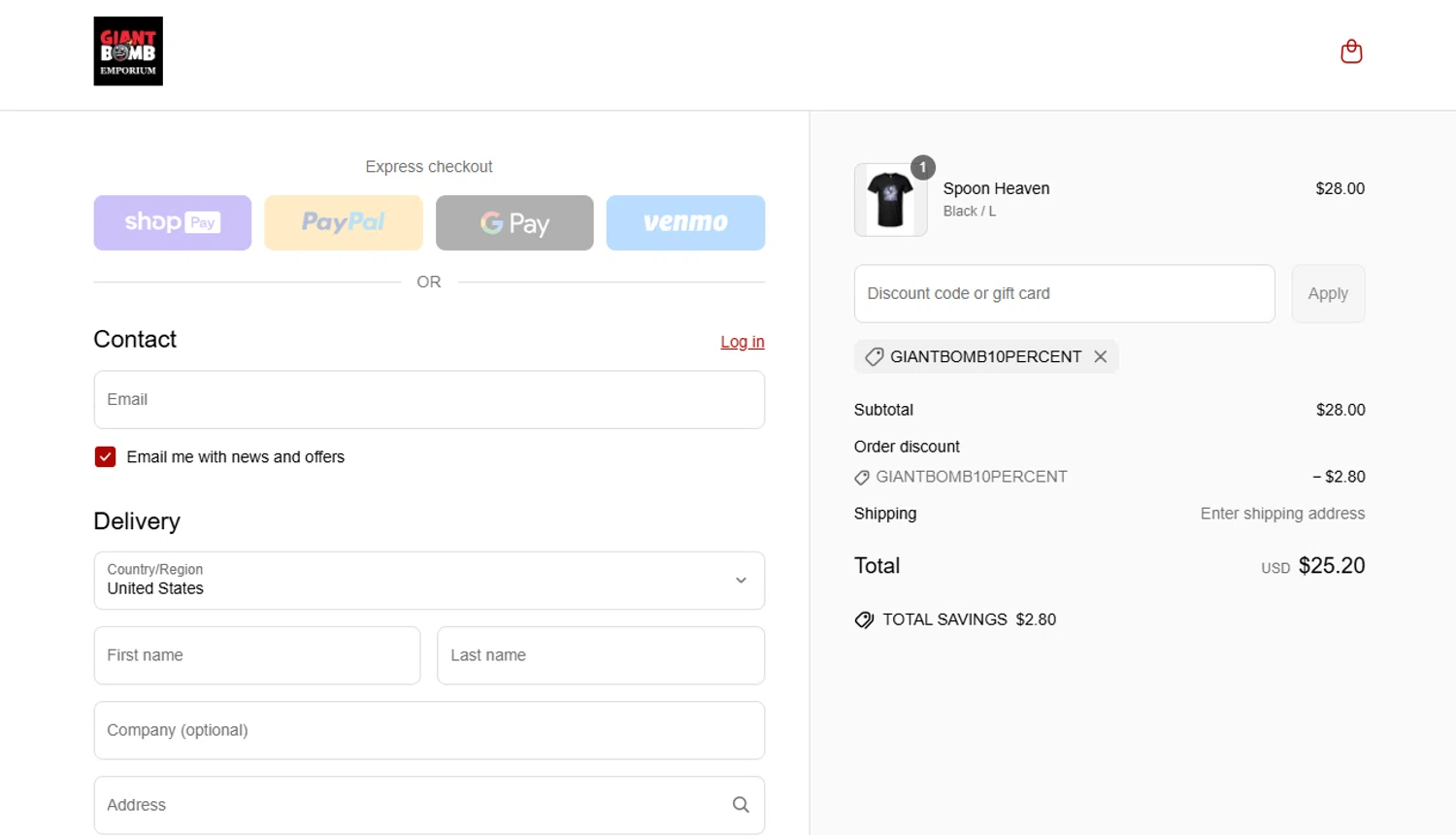The image size is (1456, 835).
Task: Click the Contact section heading
Action: click(135, 339)
